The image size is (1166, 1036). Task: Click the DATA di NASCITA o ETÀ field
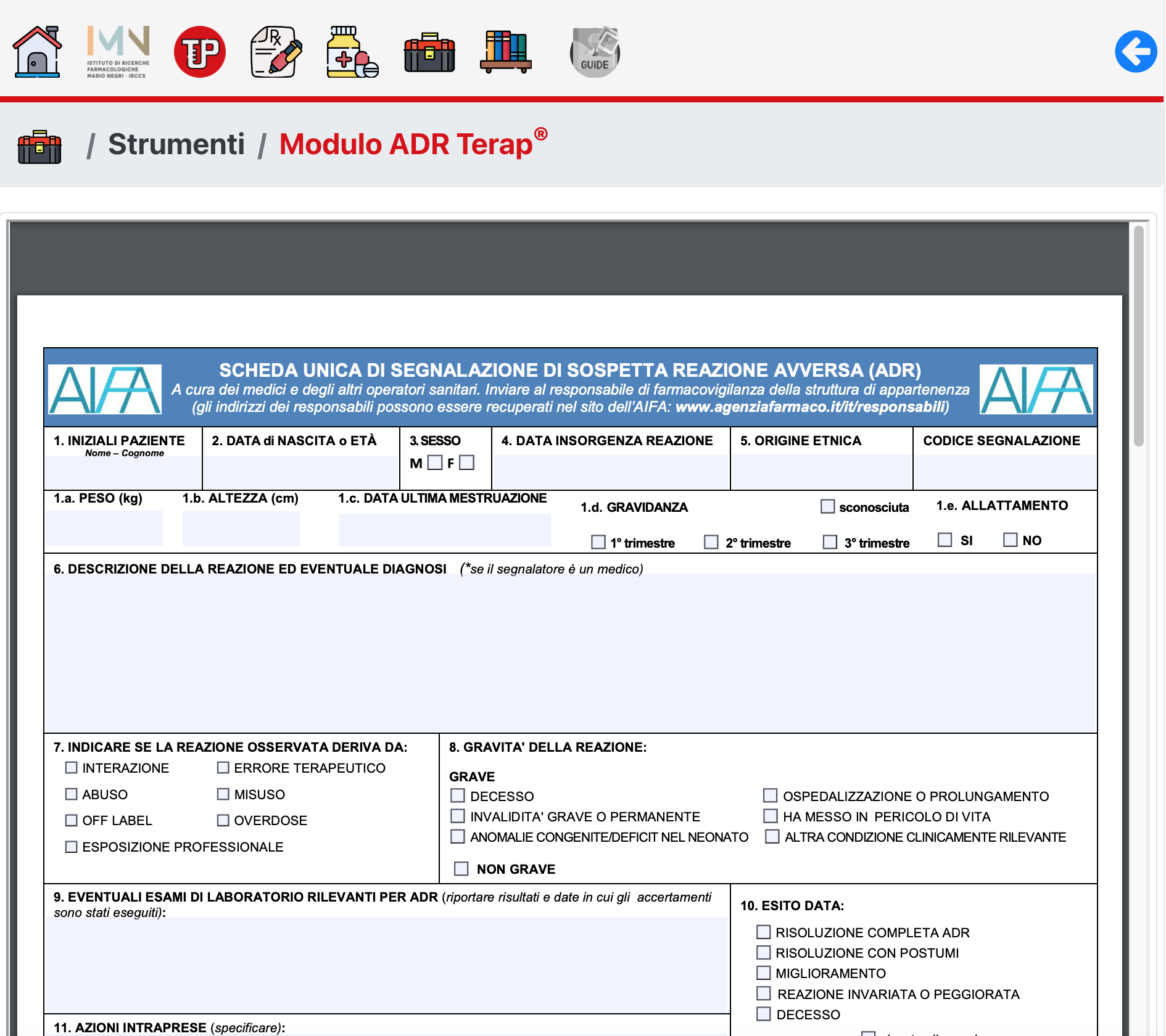[301, 472]
